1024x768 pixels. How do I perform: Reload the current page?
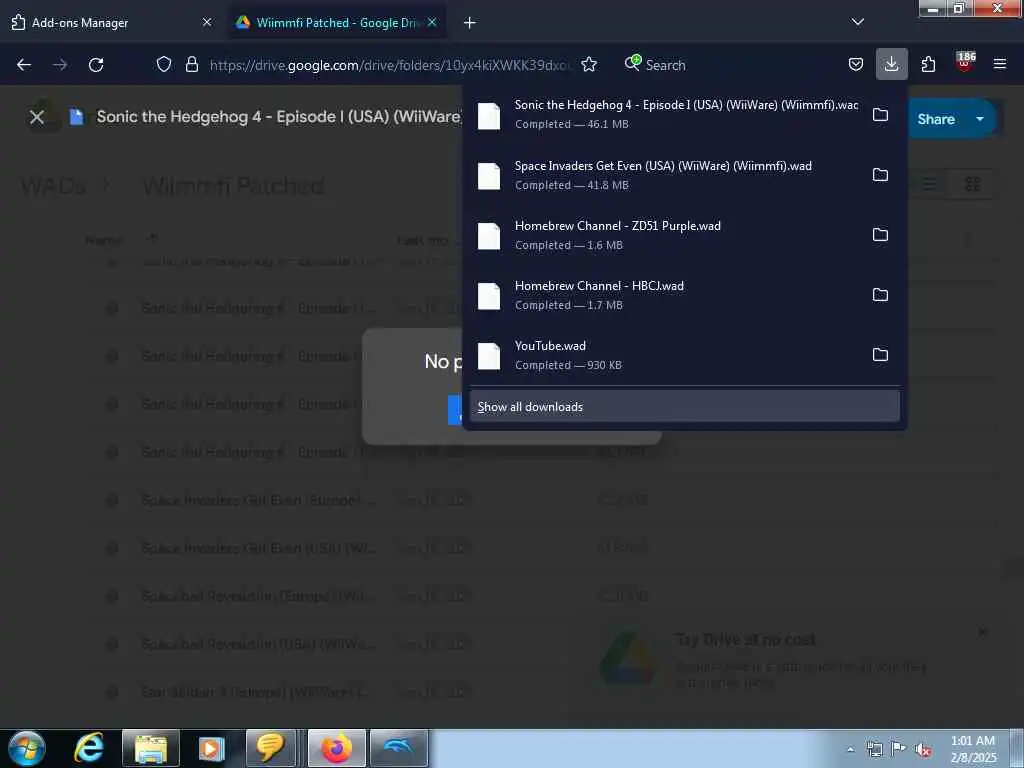click(96, 65)
